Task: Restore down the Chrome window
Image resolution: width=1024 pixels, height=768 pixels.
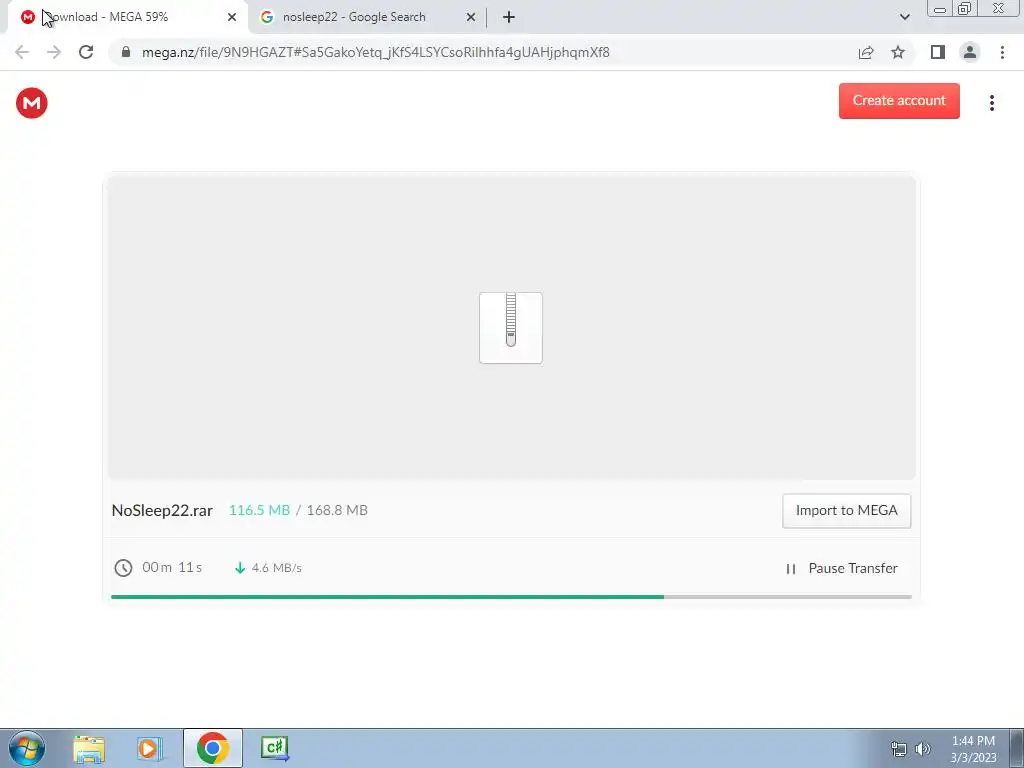Action: 964,8
